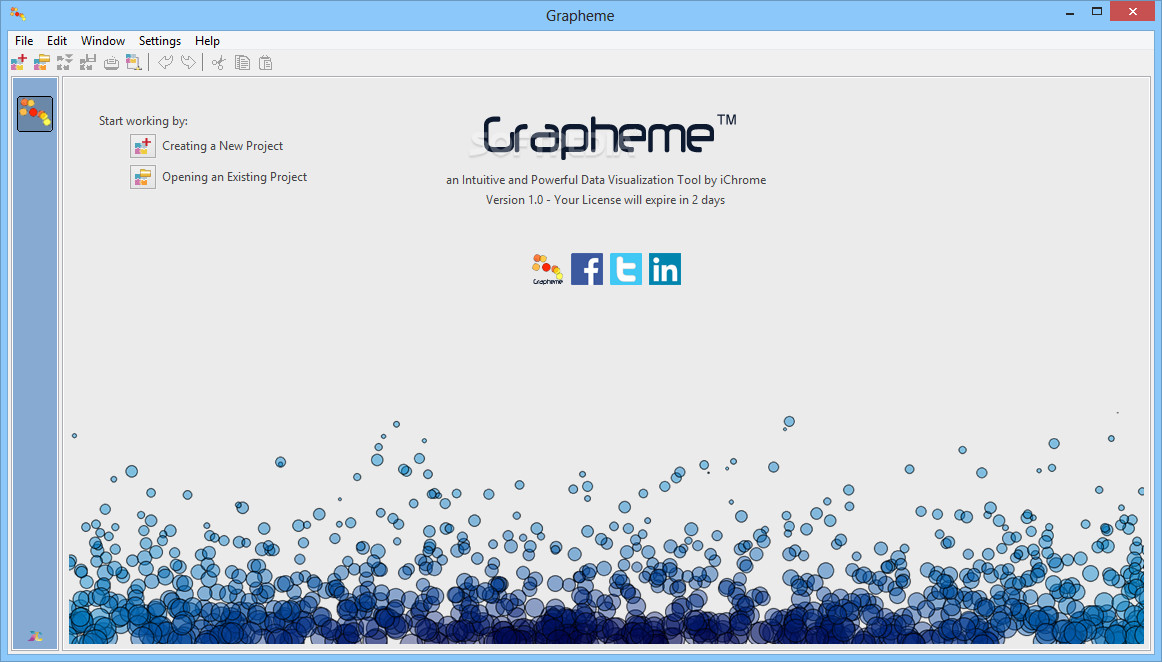Click the export project toolbar icon
The width and height of the screenshot is (1162, 662).
(134, 63)
